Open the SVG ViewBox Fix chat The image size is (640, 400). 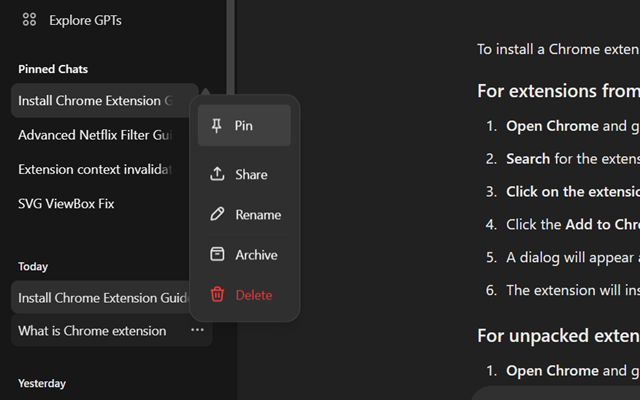[x=66, y=203]
